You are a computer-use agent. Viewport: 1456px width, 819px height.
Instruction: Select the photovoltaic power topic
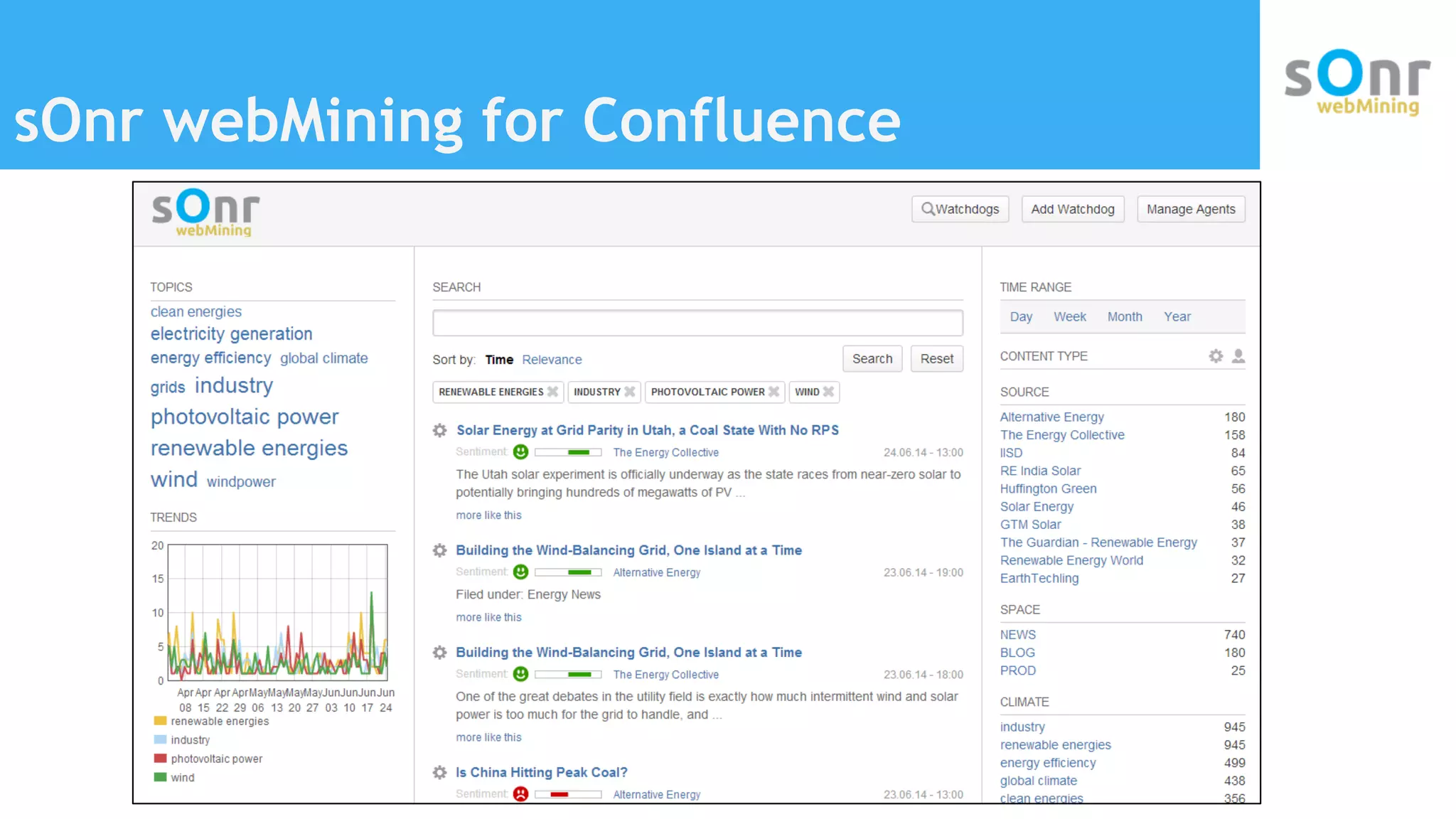coord(245,417)
